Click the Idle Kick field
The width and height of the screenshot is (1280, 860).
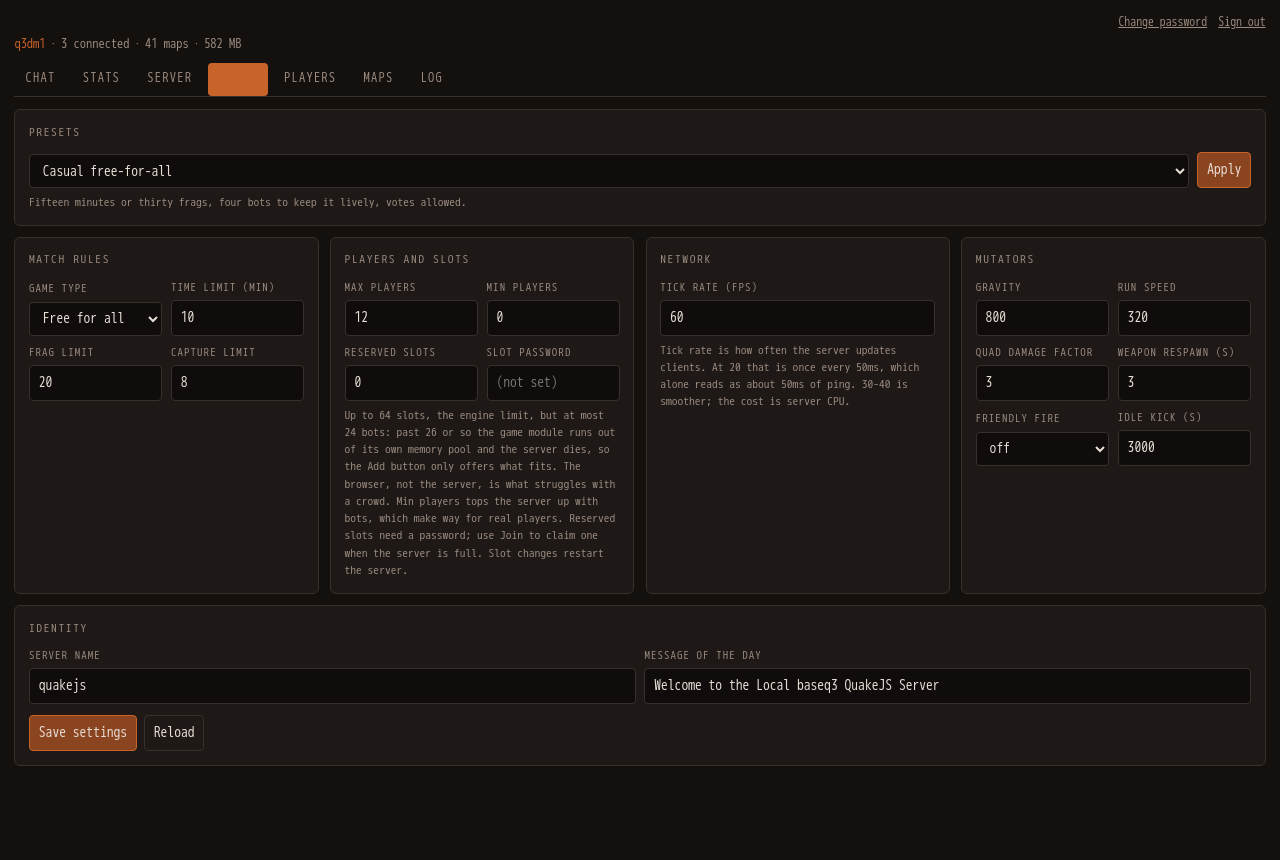1184,448
